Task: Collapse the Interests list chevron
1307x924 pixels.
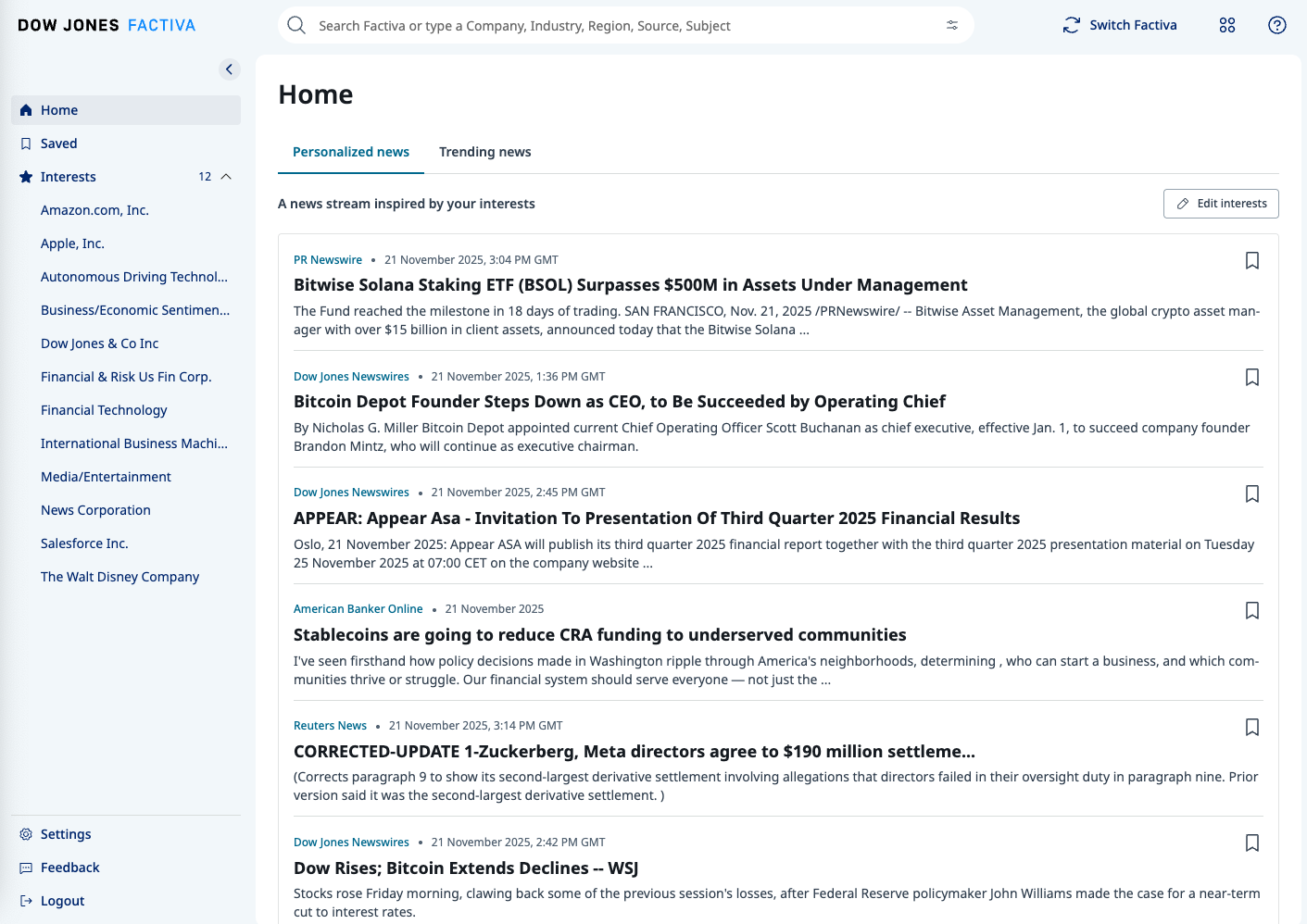Action: pyautogui.click(x=226, y=177)
